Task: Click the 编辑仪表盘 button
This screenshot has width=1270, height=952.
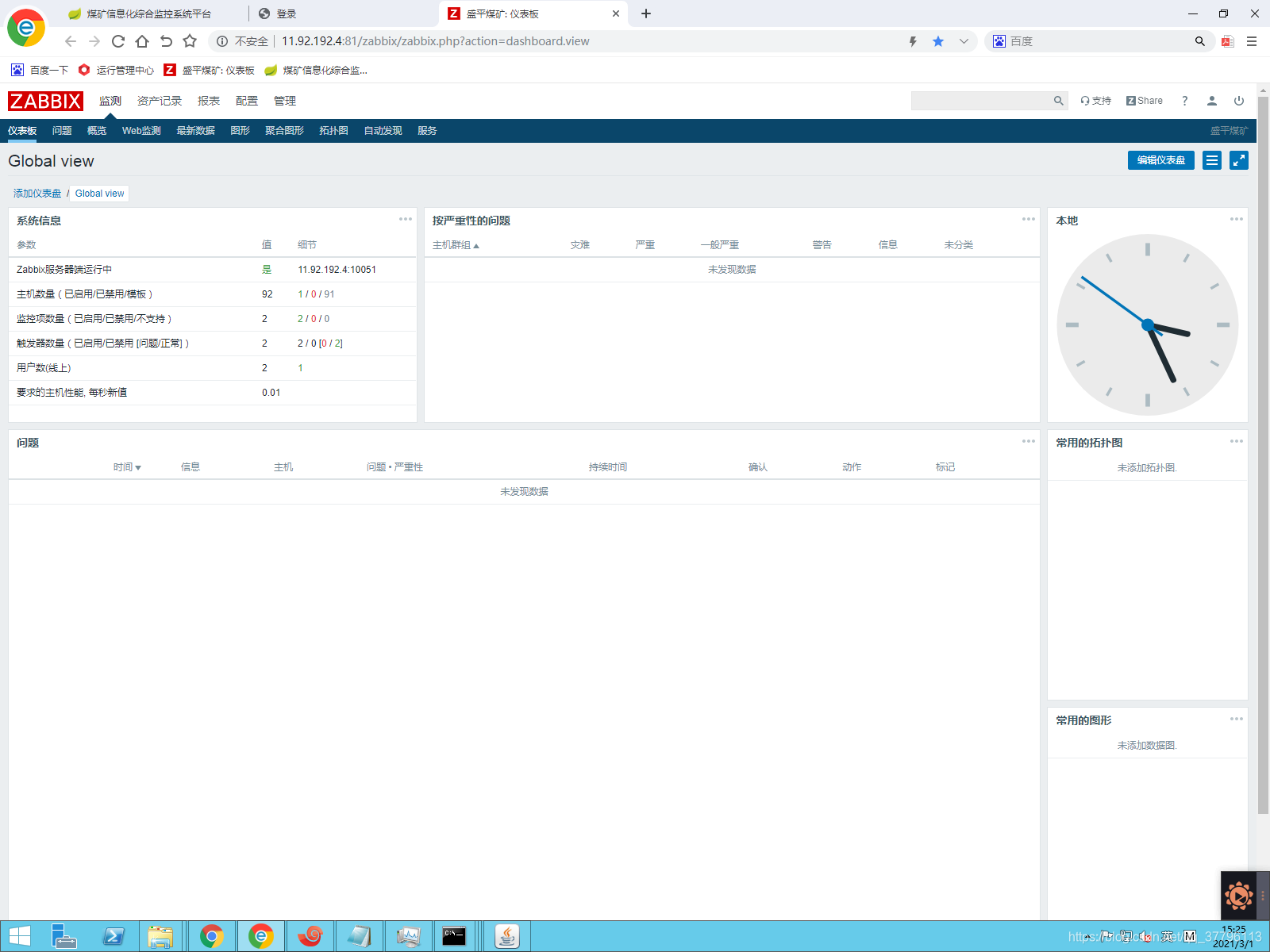Action: [1160, 160]
